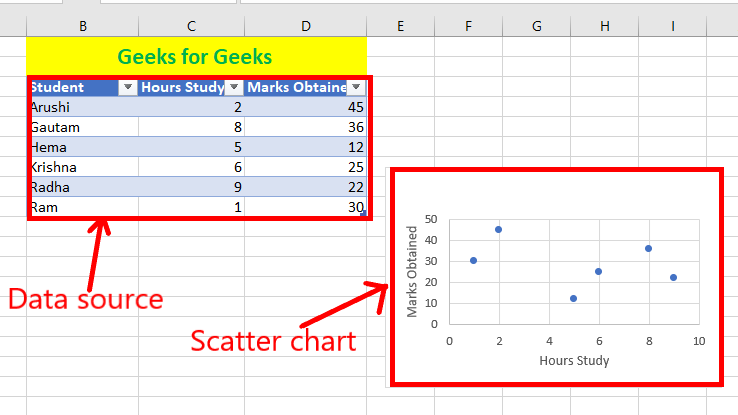Select Ram's marks value 30
This screenshot has height=415, width=738.
[x=305, y=207]
